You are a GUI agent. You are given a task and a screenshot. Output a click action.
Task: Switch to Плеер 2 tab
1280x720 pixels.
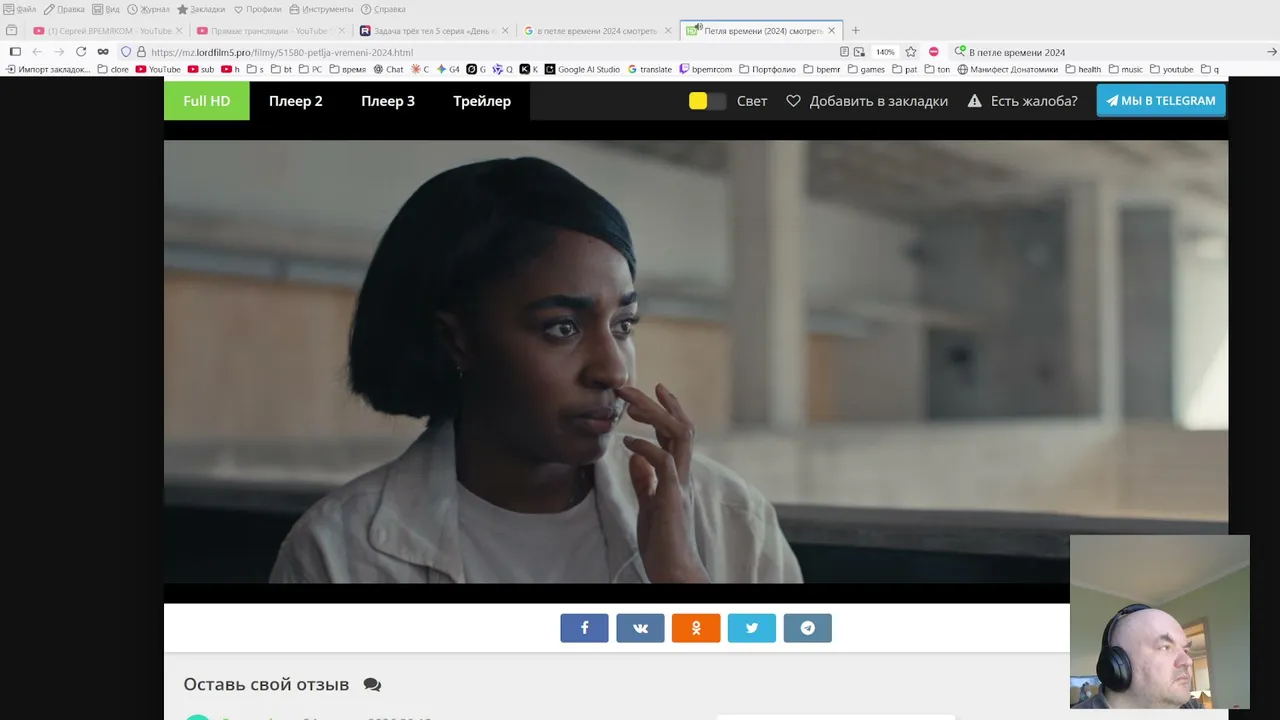click(x=296, y=101)
